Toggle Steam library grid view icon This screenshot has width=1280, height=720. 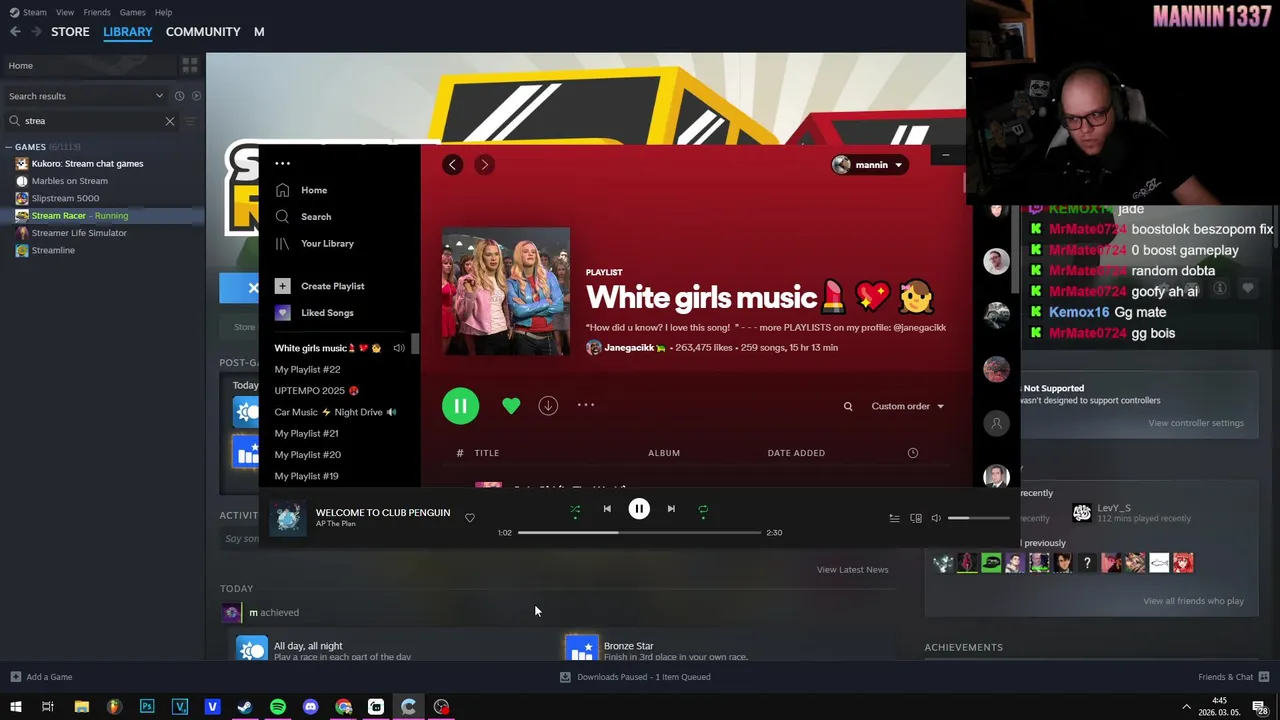click(x=190, y=66)
